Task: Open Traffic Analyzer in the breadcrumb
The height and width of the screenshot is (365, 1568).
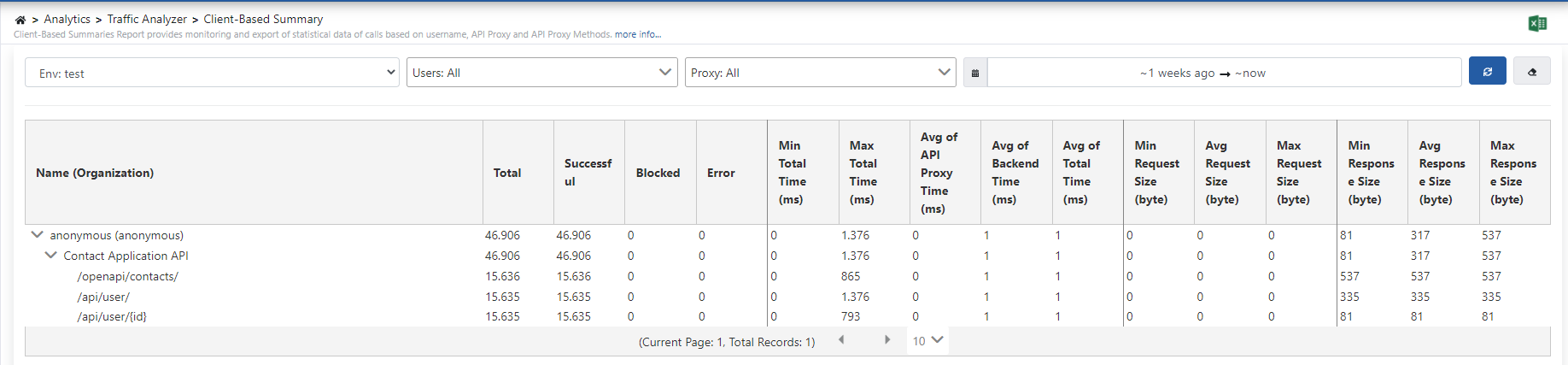Action: coord(147,19)
